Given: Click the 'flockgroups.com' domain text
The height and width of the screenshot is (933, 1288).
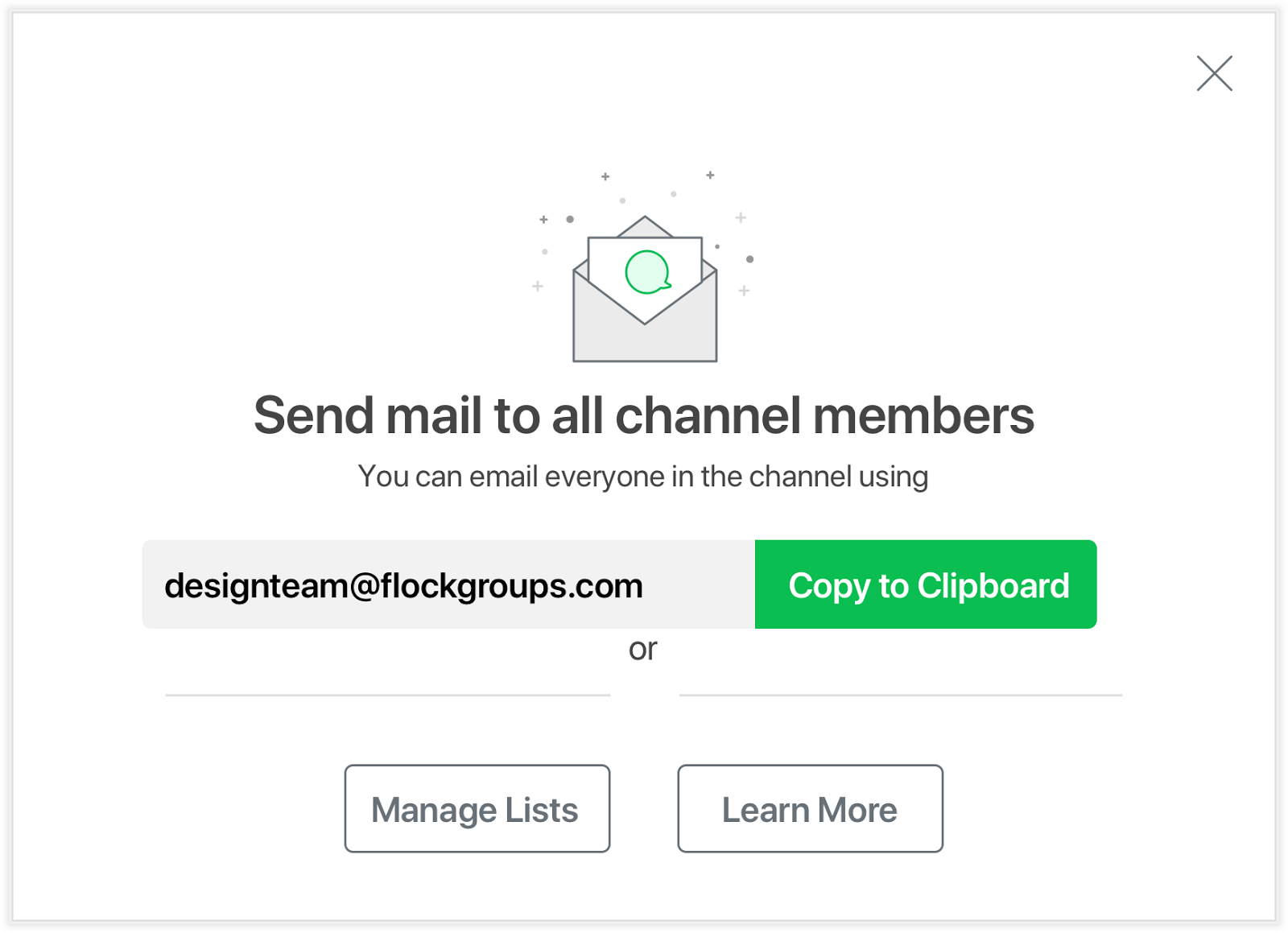Looking at the screenshot, I should tap(511, 586).
